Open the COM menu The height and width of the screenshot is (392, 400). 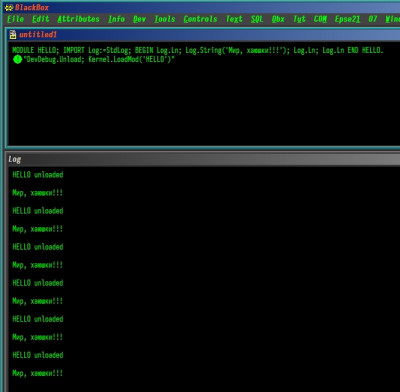pyautogui.click(x=320, y=19)
